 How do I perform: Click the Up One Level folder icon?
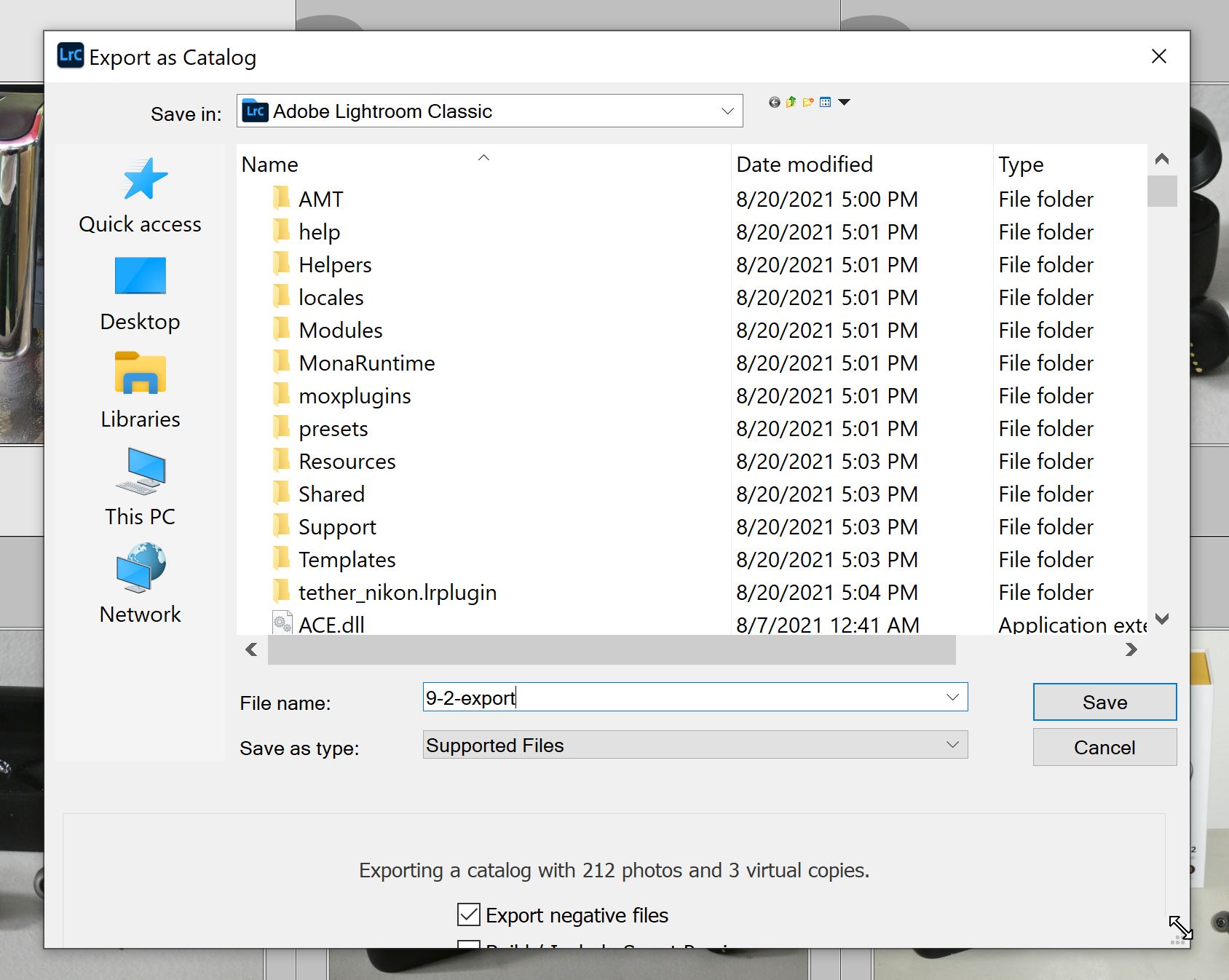pyautogui.click(x=791, y=102)
